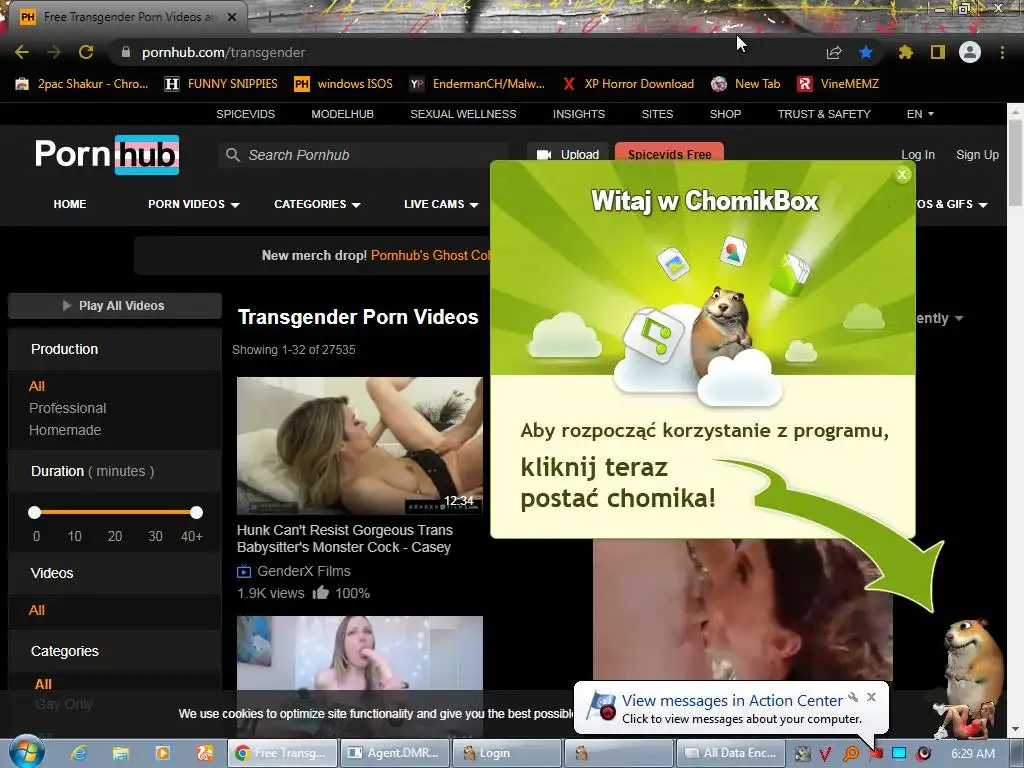Open the SITES top menu
Image resolution: width=1024 pixels, height=768 pixels.
657,114
